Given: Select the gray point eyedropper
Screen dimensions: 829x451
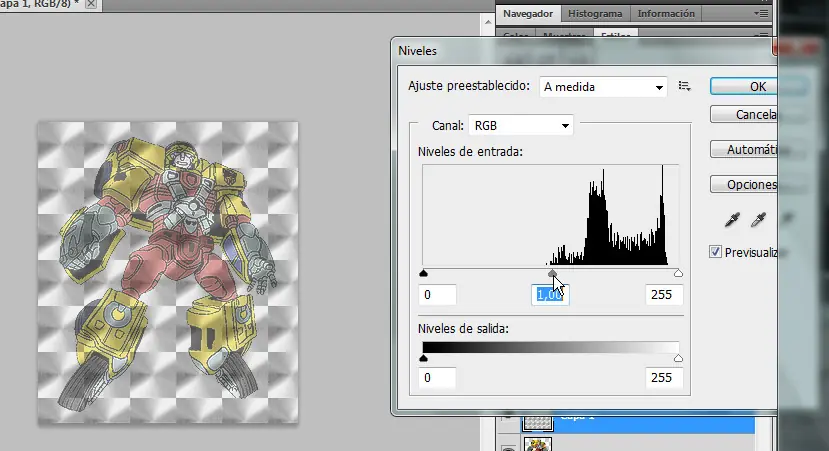Looking at the screenshot, I should [x=759, y=219].
